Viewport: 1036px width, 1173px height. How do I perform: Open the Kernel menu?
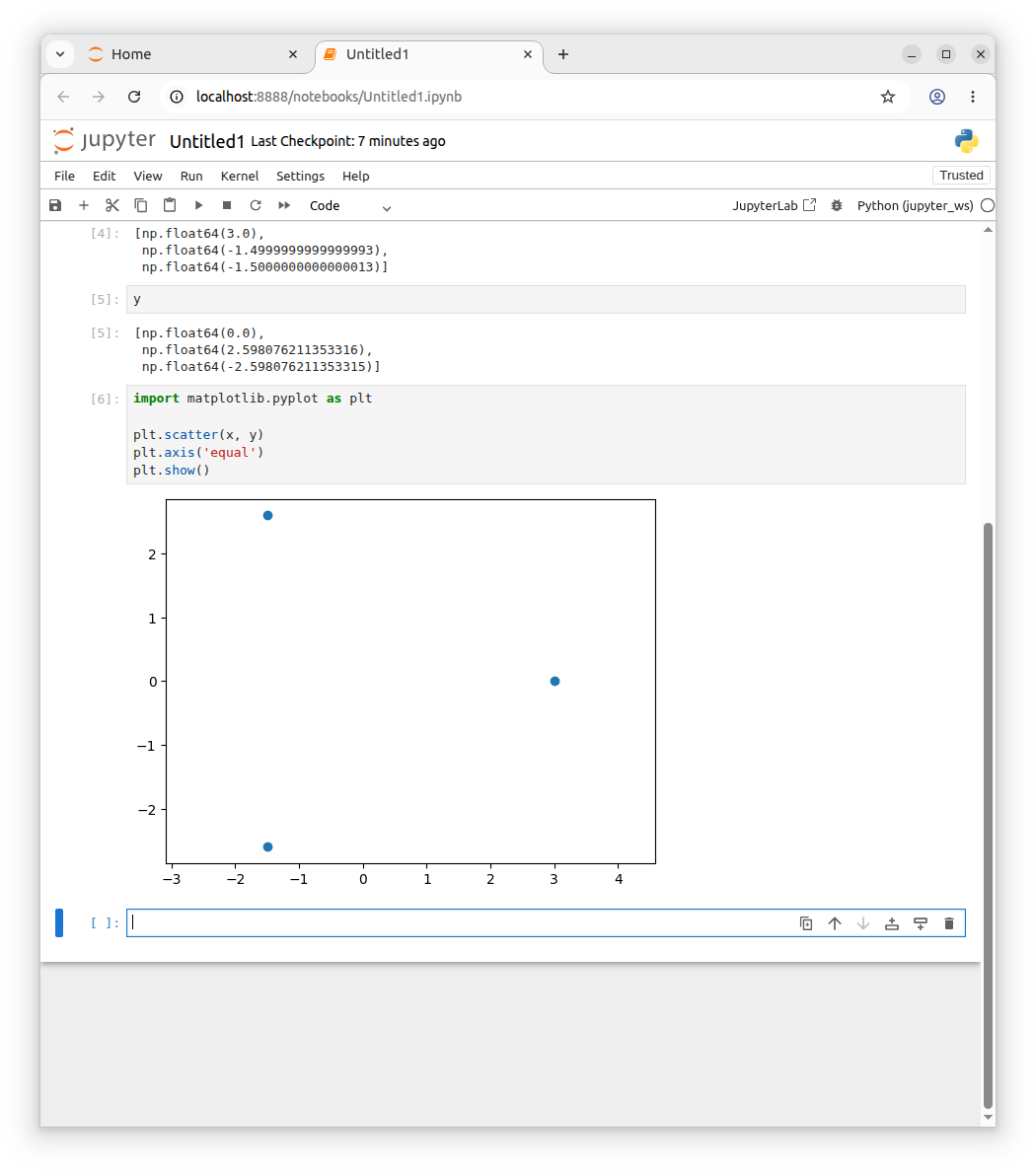240,176
